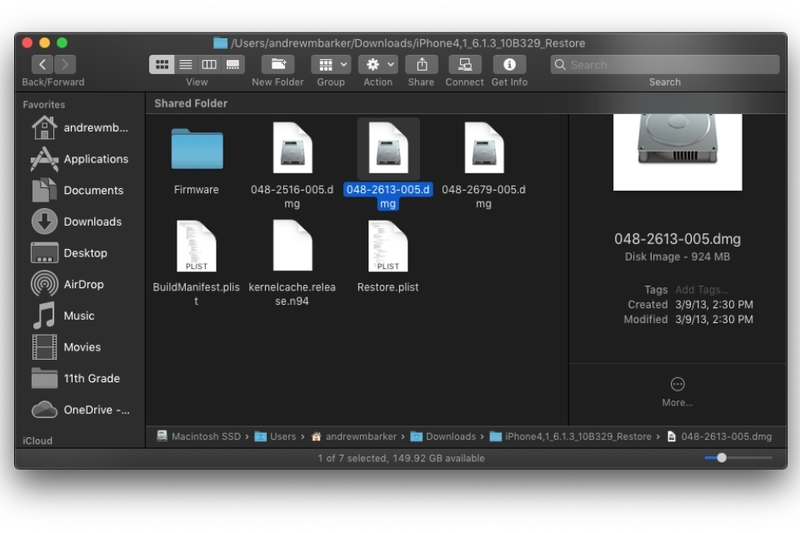Click the Shared Folder header
This screenshot has width=800, height=533.
coord(191,104)
